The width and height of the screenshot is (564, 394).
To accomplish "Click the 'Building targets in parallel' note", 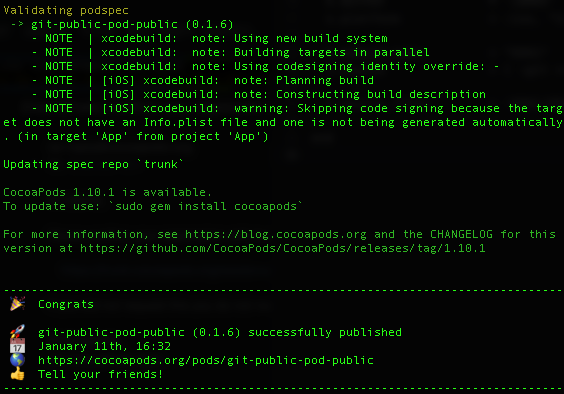I will tap(332, 53).
